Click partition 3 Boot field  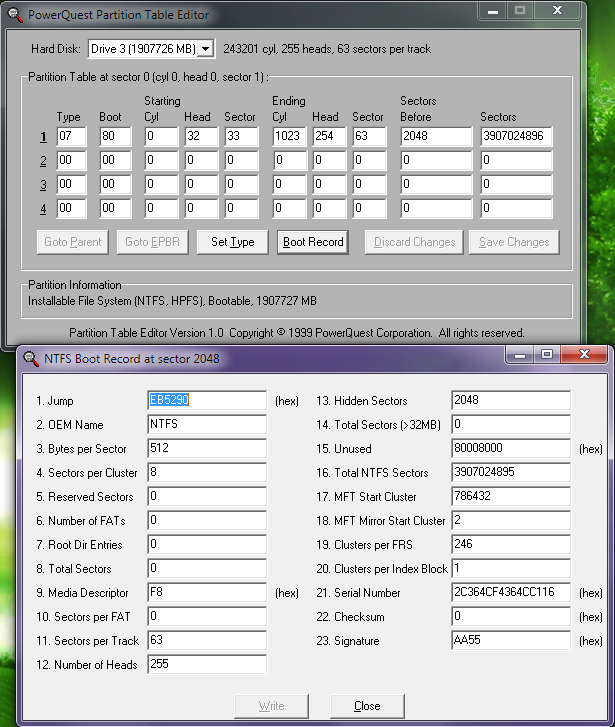115,185
